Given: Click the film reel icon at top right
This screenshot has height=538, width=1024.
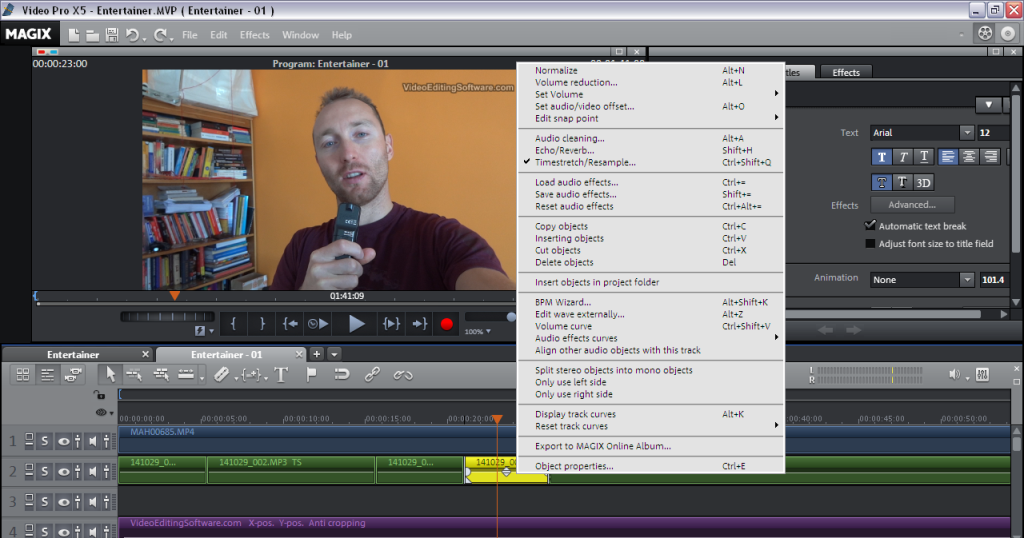Looking at the screenshot, I should [985, 33].
